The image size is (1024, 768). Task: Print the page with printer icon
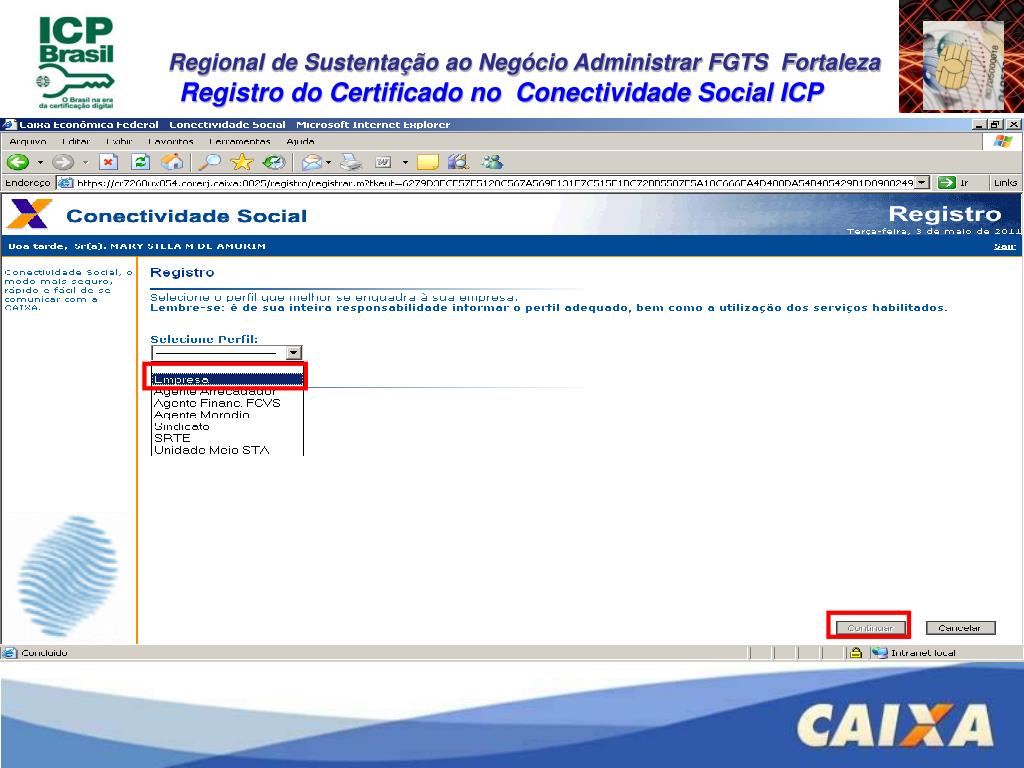point(351,162)
